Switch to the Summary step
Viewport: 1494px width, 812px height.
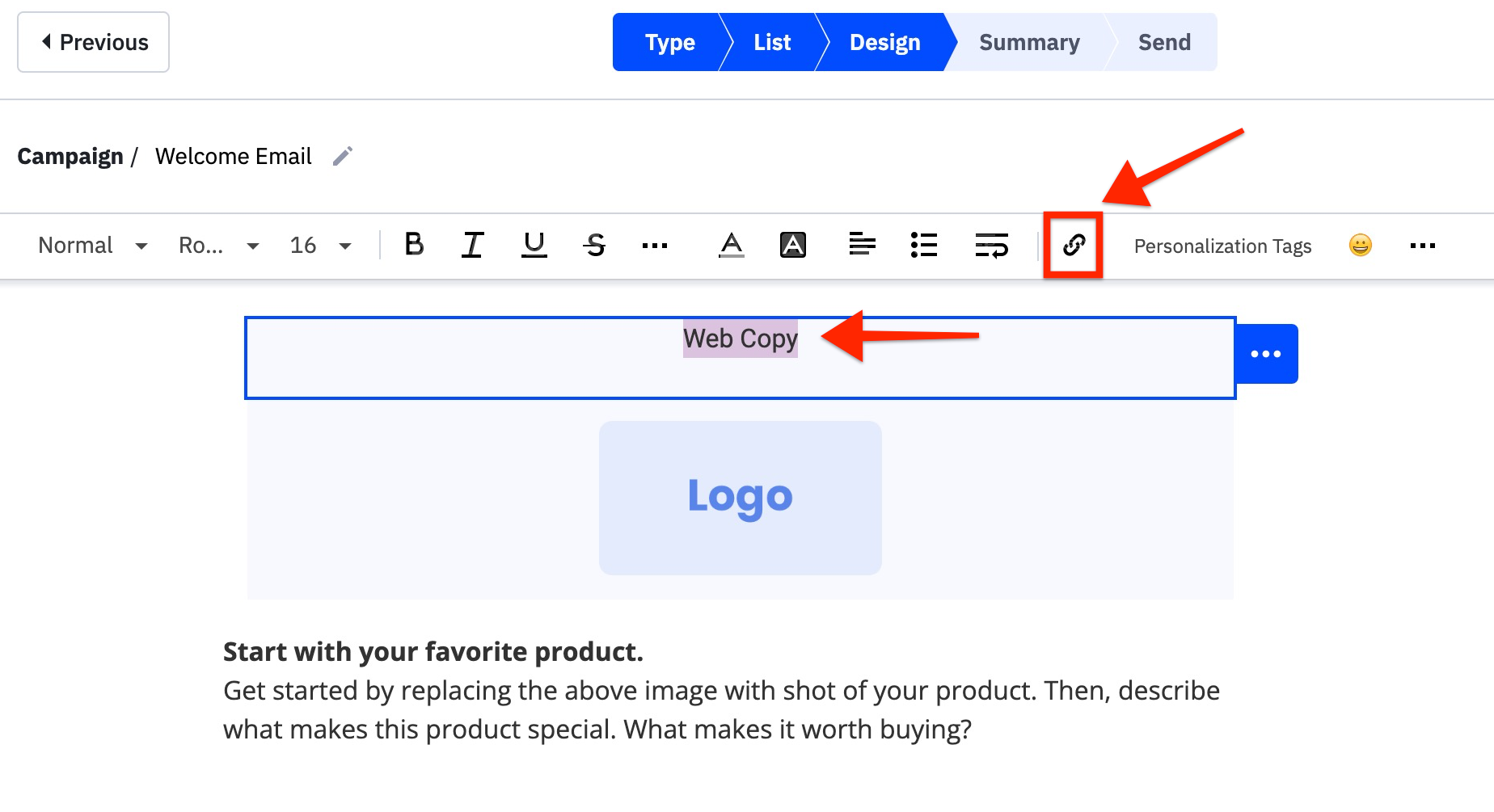1028,42
